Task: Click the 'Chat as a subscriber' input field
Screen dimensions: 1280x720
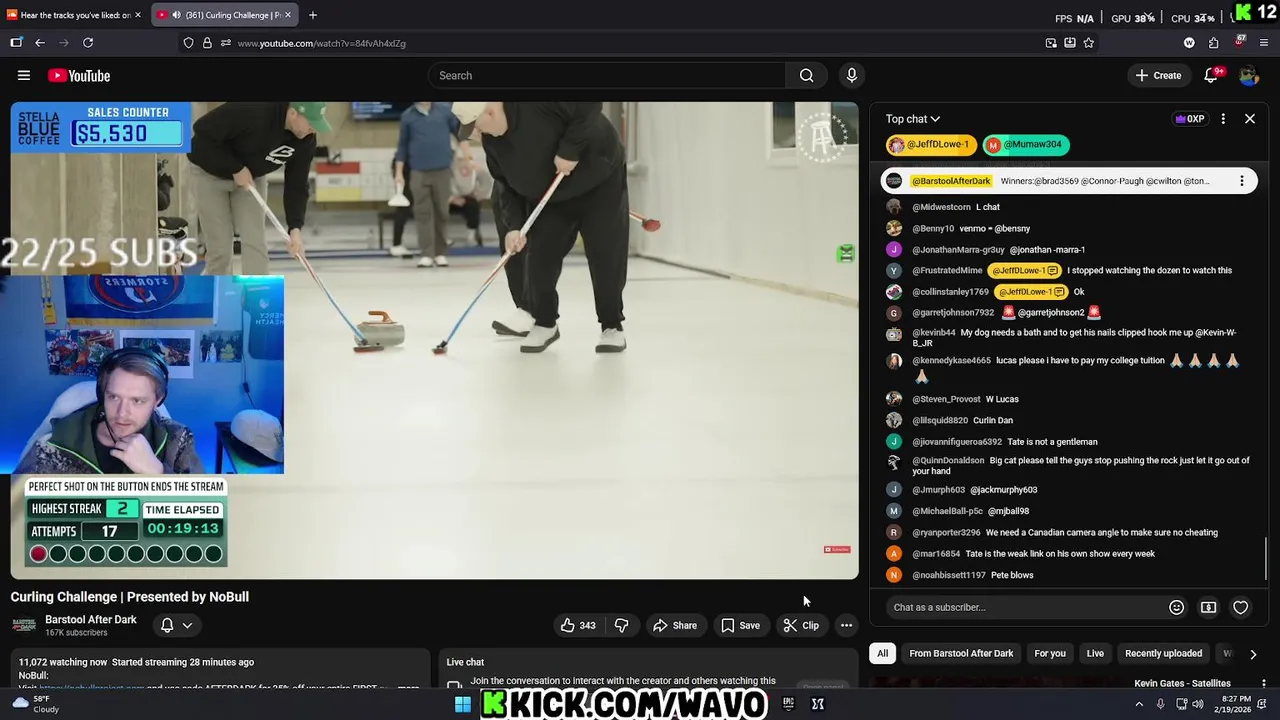Action: click(1027, 607)
